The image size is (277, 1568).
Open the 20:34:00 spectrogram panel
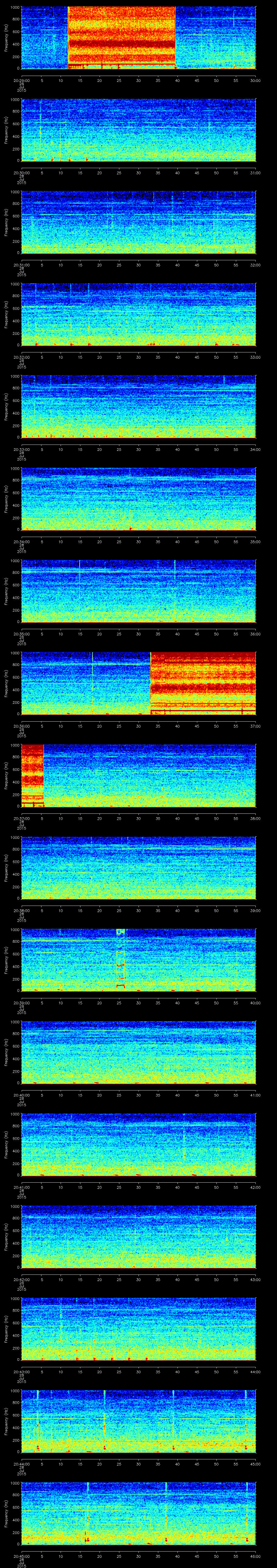coord(139,499)
